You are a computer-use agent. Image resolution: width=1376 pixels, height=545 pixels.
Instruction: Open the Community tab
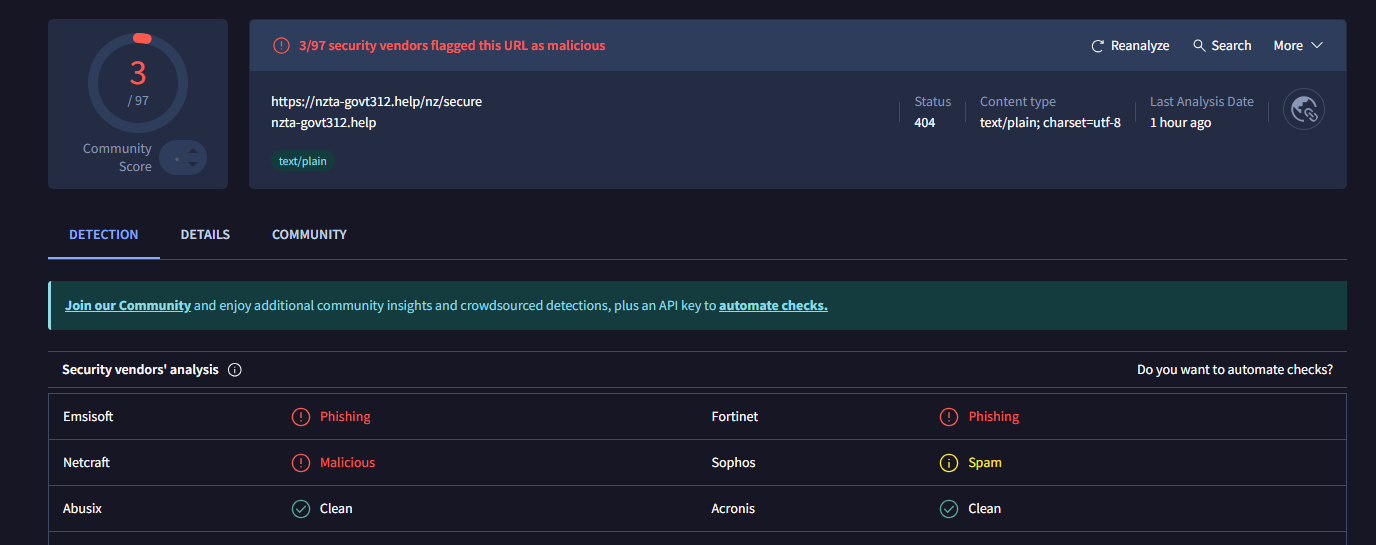coord(309,235)
